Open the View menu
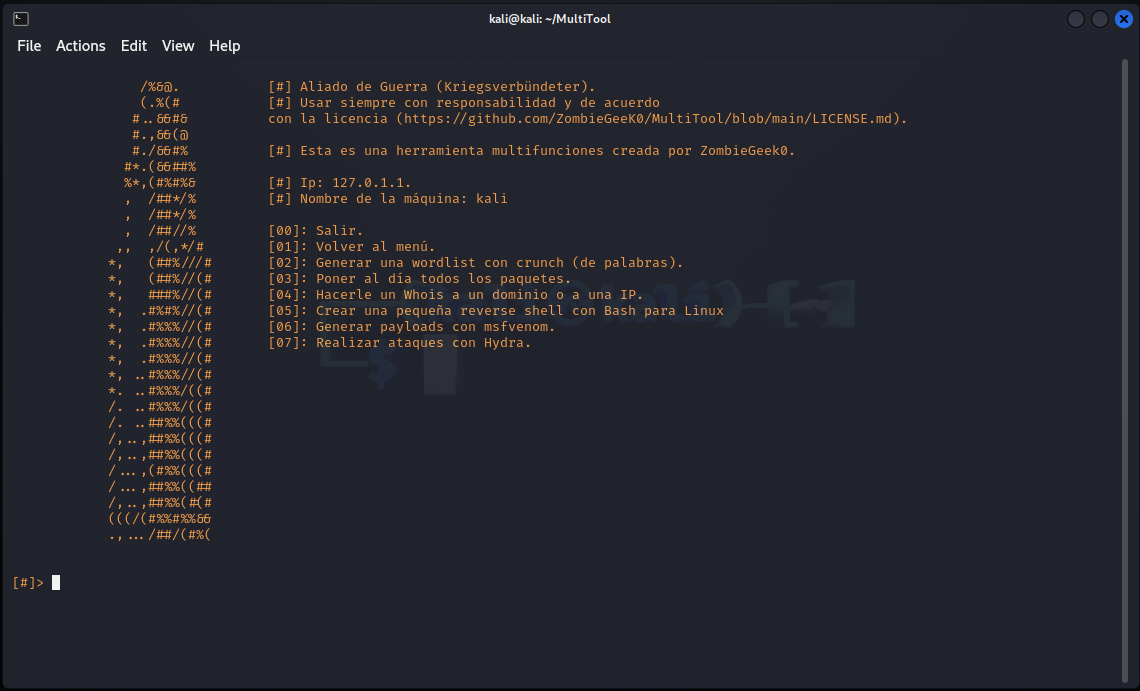Image resolution: width=1140 pixels, height=691 pixels. (x=178, y=46)
